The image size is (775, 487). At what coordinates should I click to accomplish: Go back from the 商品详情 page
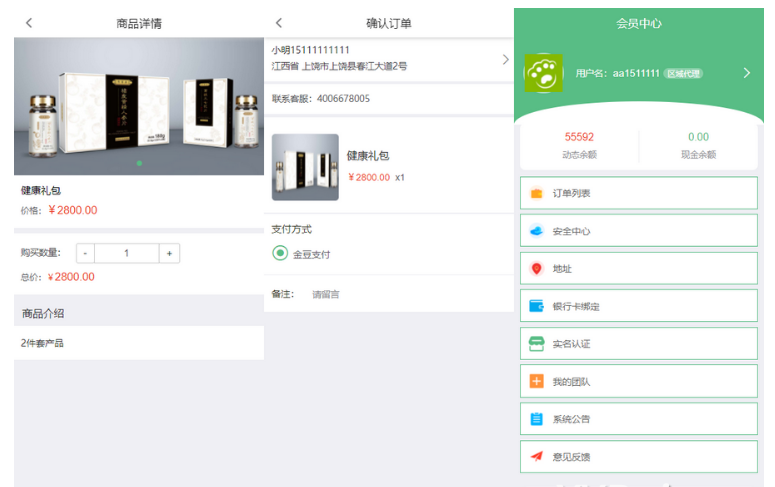29,23
